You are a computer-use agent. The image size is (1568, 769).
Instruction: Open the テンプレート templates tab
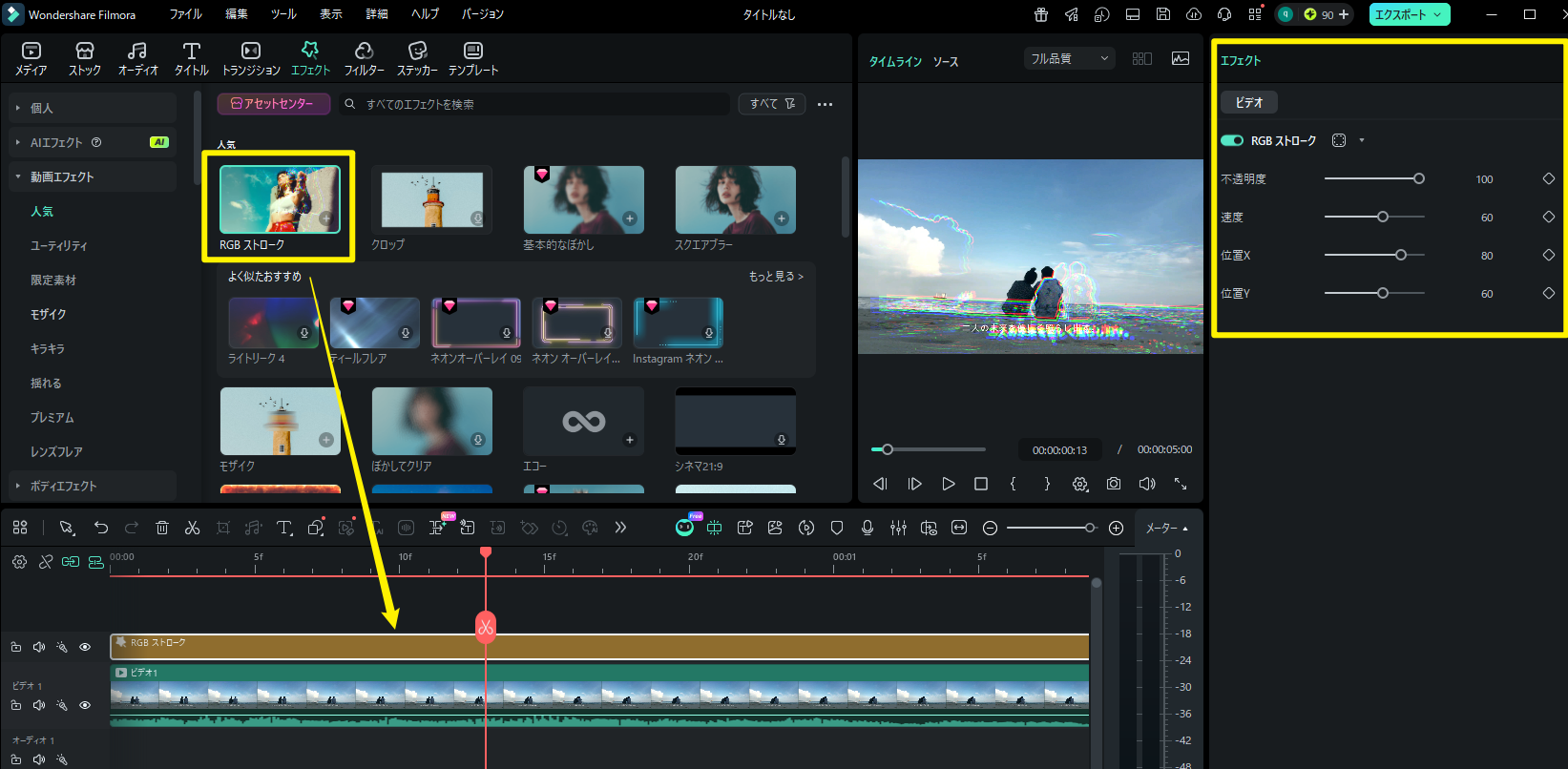(473, 58)
